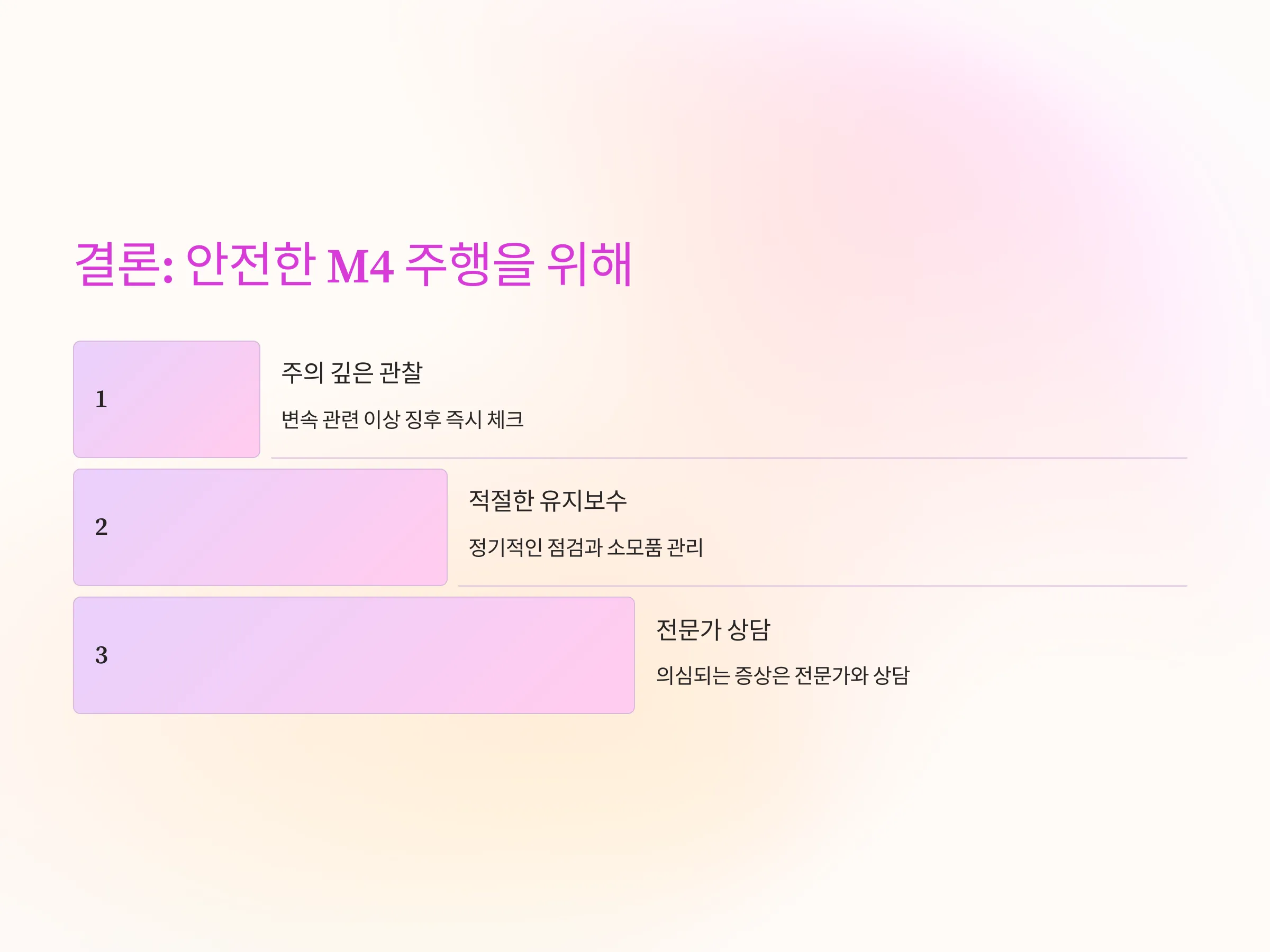The image size is (1270, 952).
Task: Click the number '3' label
Action: 101,655
